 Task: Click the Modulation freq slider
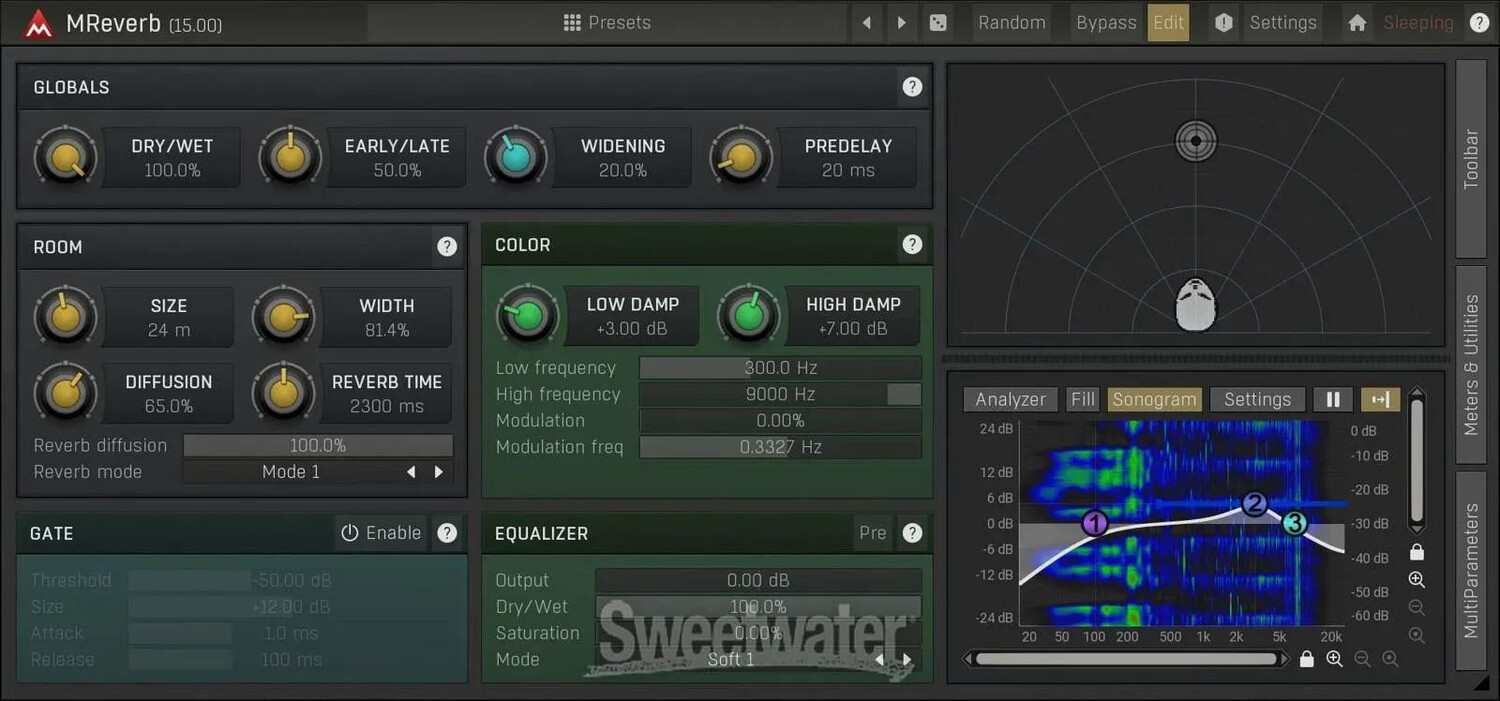780,447
